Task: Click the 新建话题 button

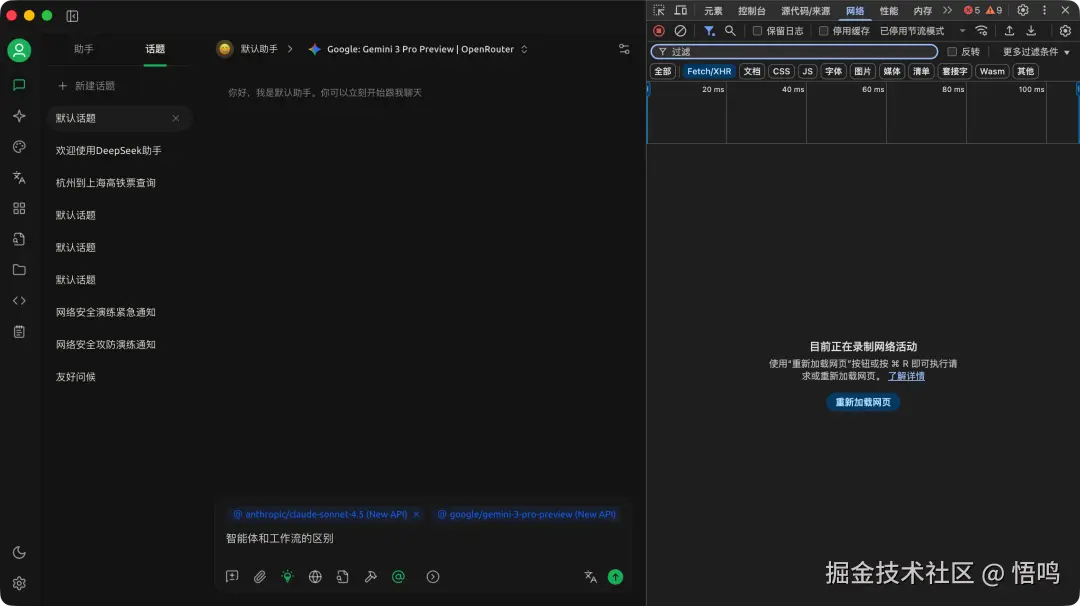Action: click(86, 85)
